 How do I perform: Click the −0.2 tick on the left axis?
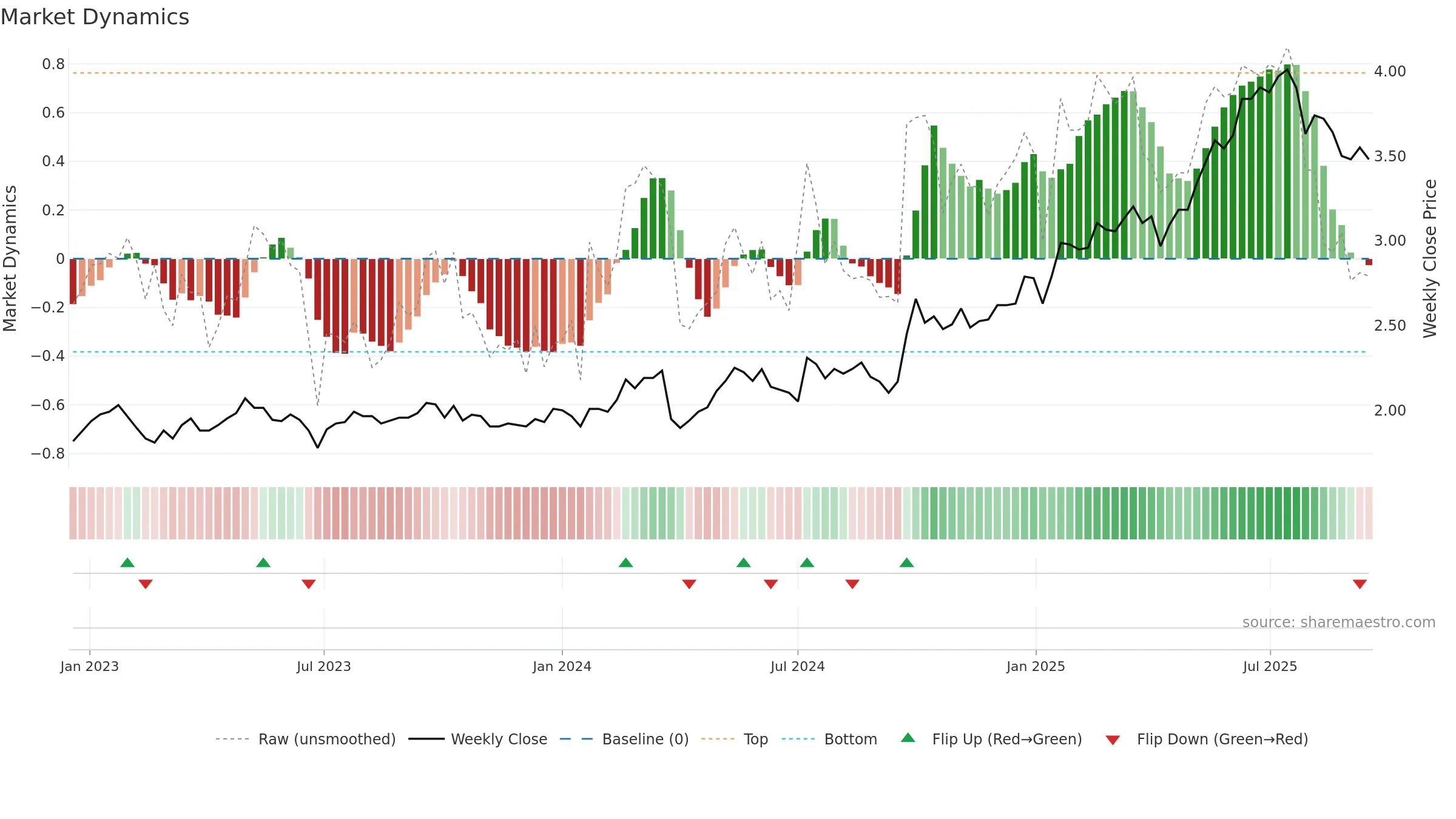48,307
